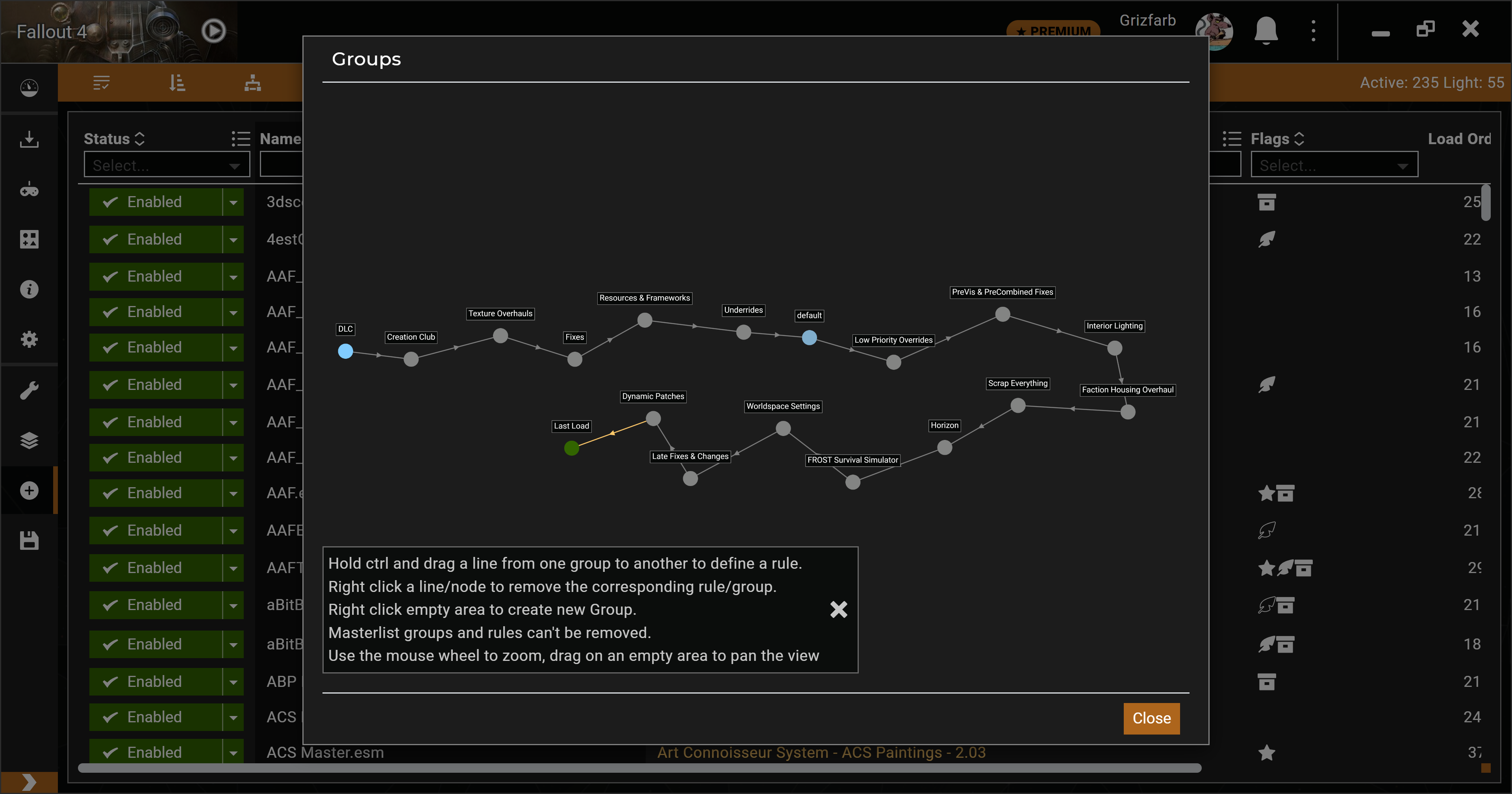Toggle Enabled status for 3dsc plugin
Screen dimensions: 1512x794
[x=156, y=202]
